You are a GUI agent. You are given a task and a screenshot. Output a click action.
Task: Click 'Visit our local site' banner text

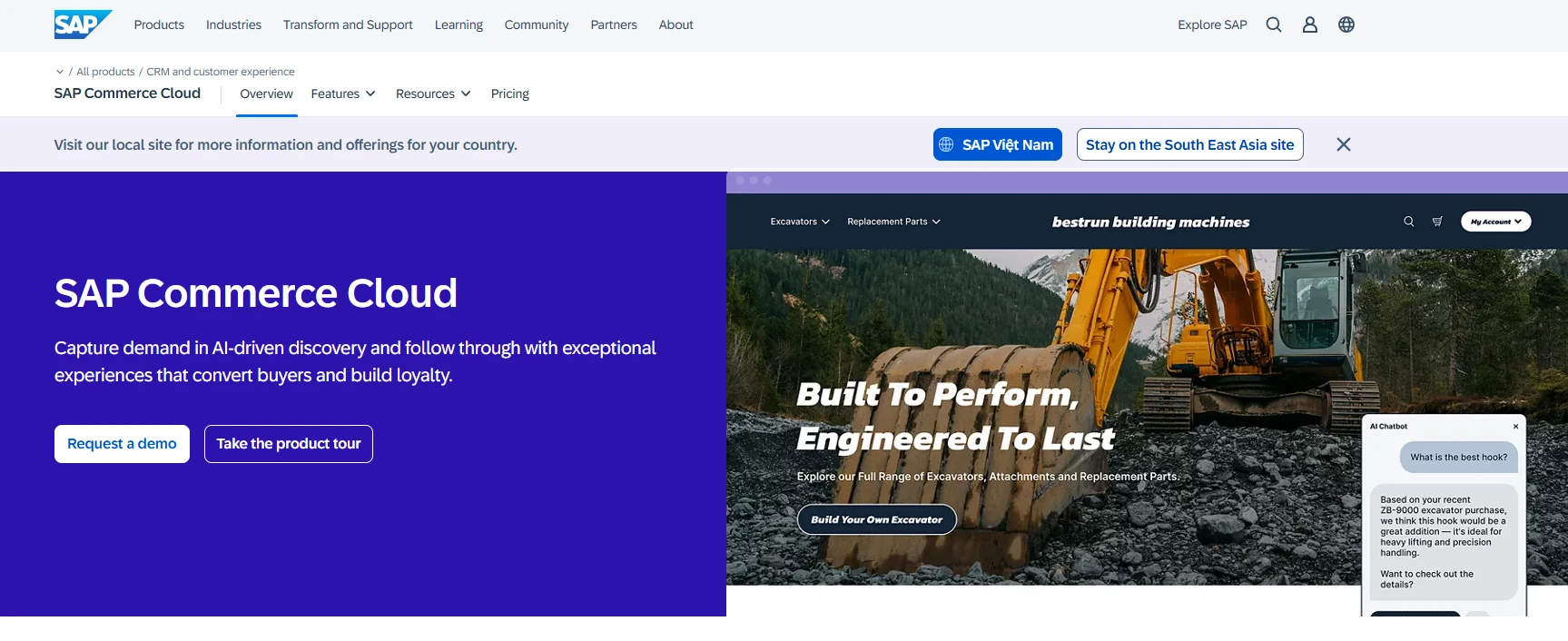(286, 144)
